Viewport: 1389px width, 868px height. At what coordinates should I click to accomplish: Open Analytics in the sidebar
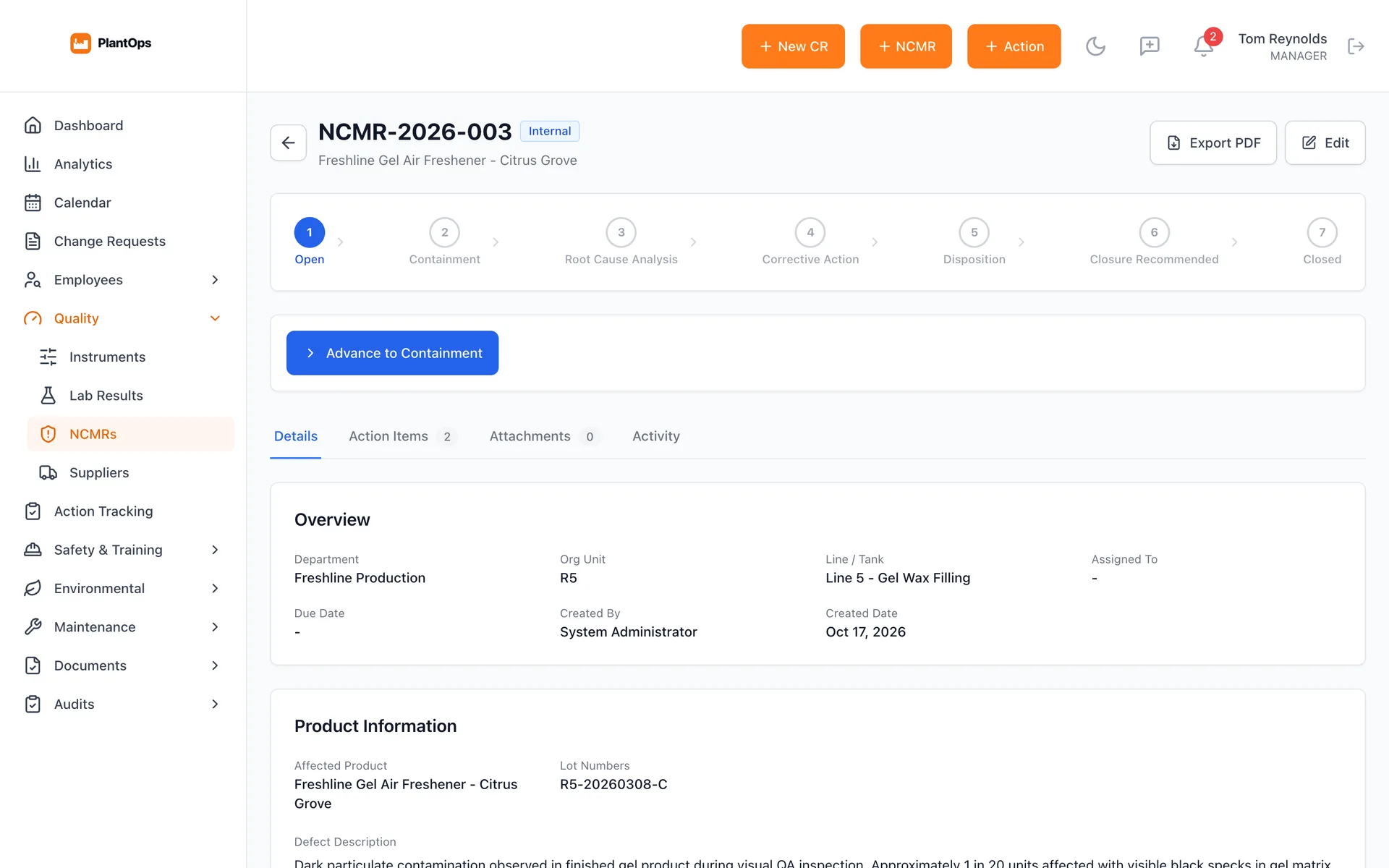click(122, 164)
